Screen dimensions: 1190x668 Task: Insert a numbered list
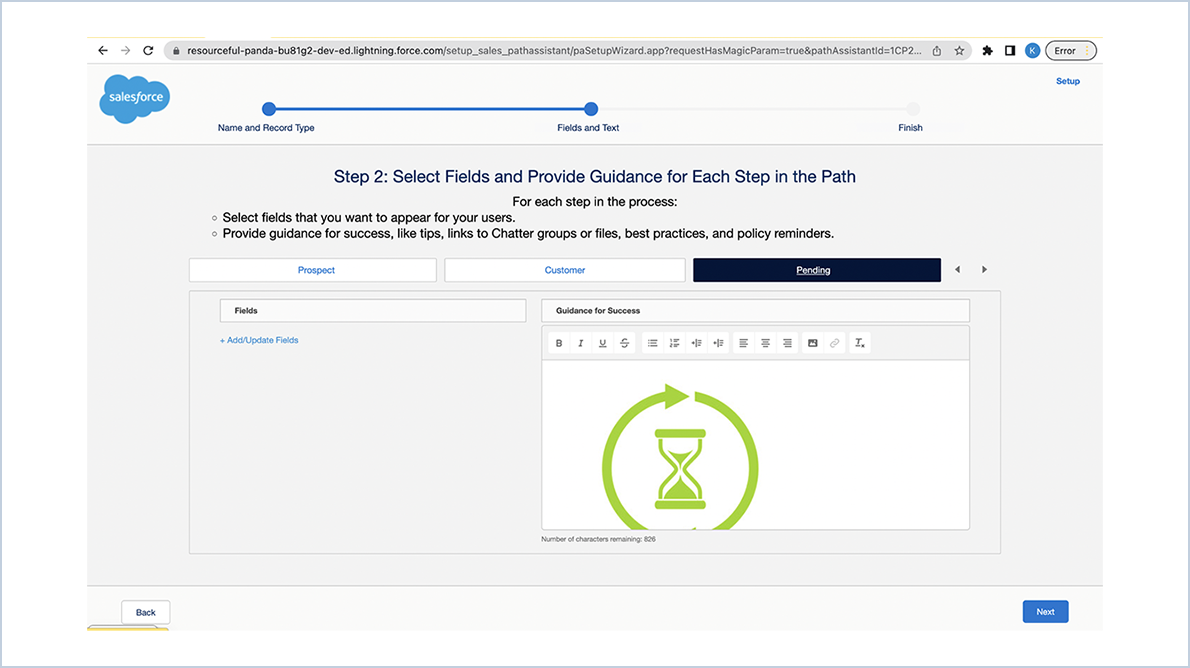click(674, 342)
